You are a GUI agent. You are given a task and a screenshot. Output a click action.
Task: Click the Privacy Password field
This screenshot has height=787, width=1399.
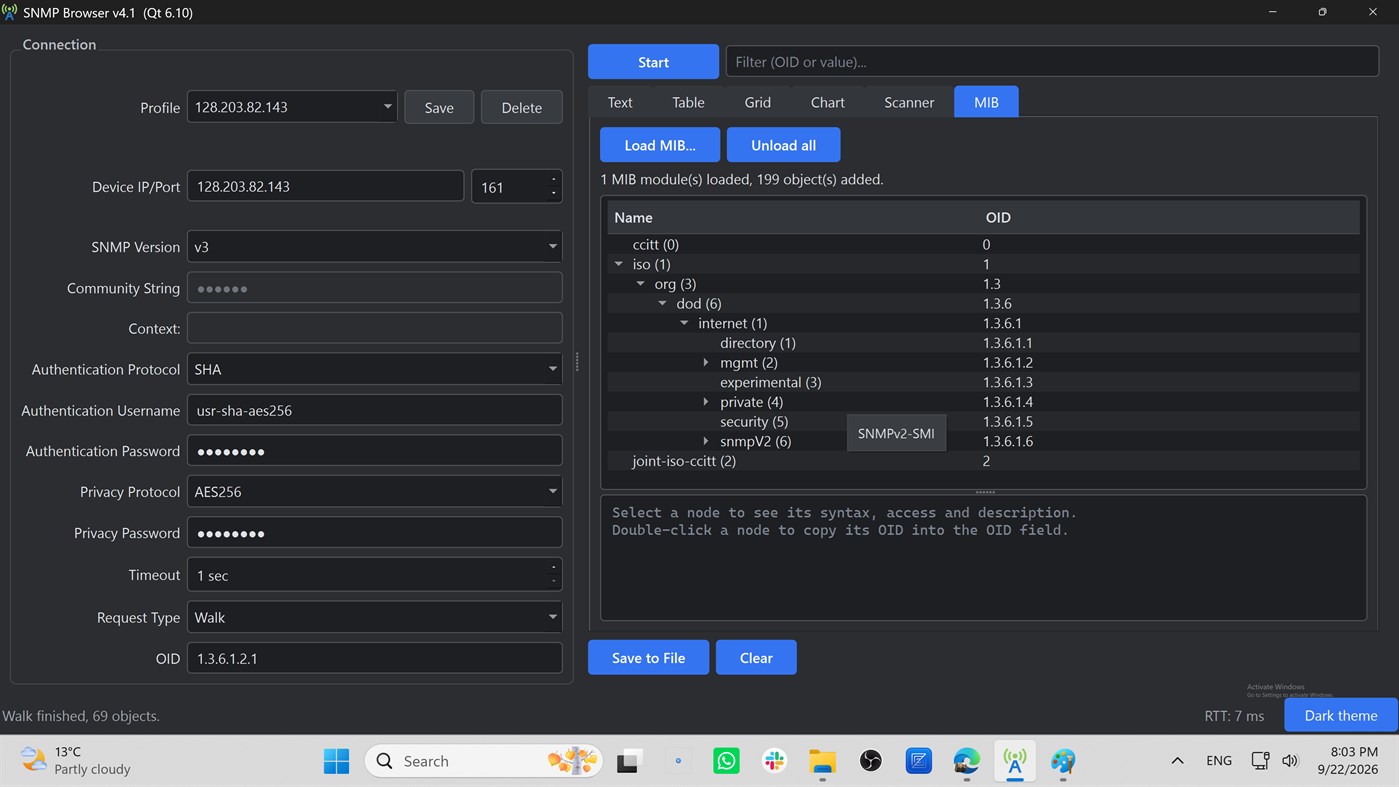click(374, 533)
